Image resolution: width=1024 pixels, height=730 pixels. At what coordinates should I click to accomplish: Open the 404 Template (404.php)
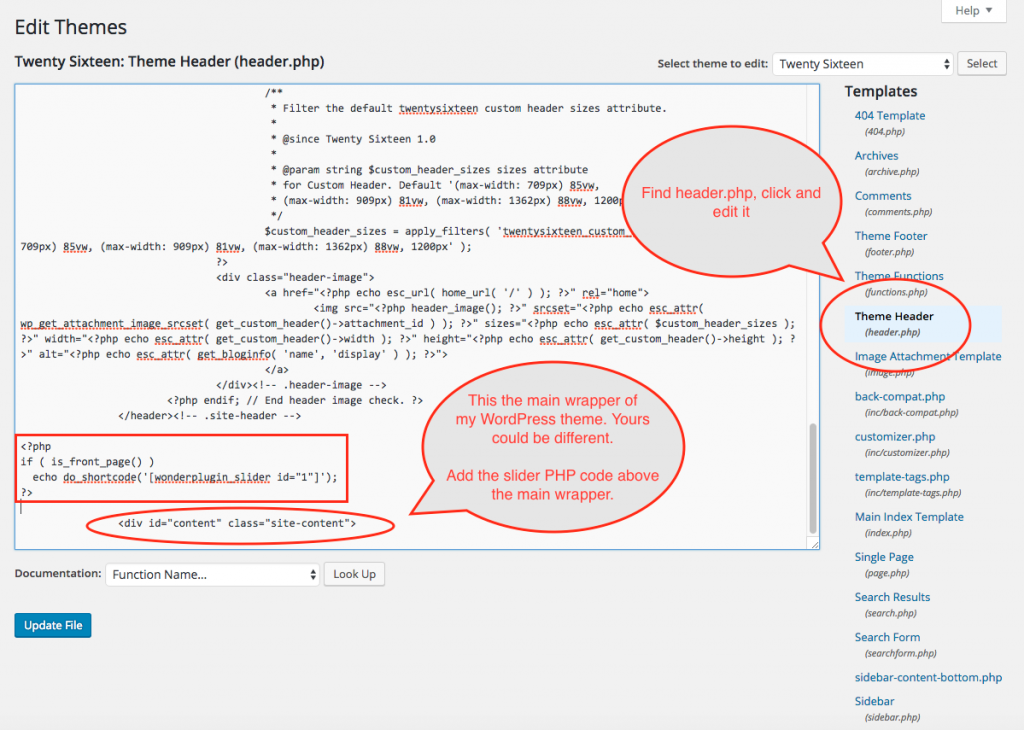[889, 115]
